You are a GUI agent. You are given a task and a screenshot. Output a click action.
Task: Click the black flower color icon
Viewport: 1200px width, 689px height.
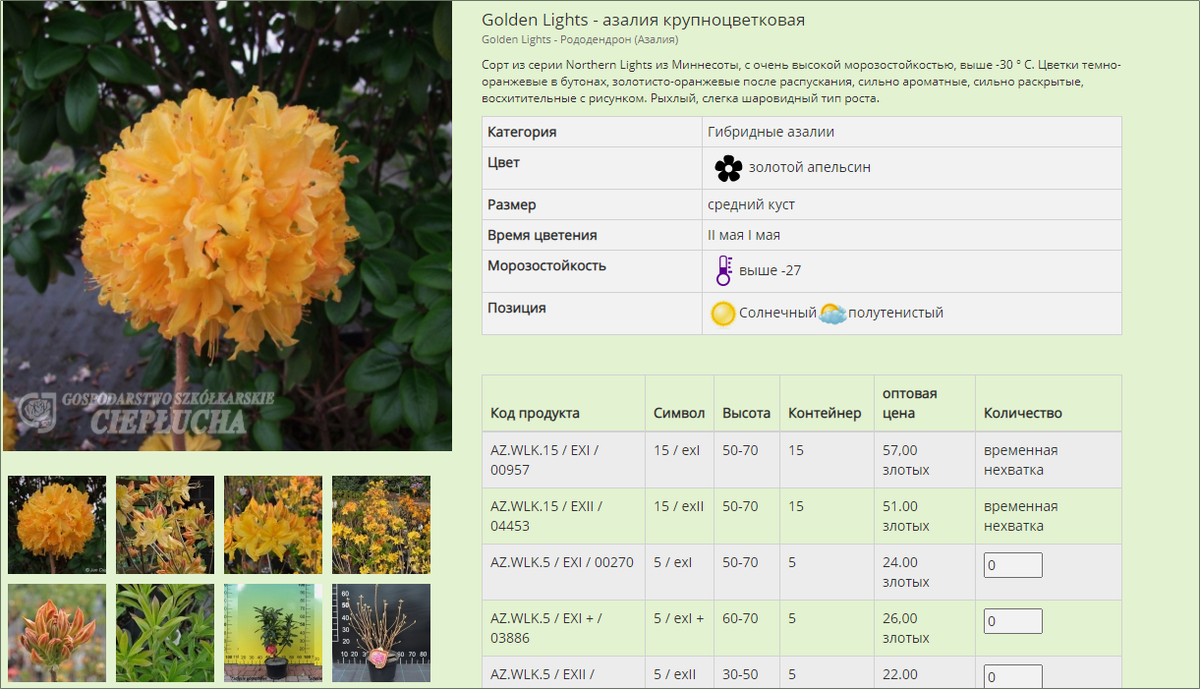click(728, 167)
